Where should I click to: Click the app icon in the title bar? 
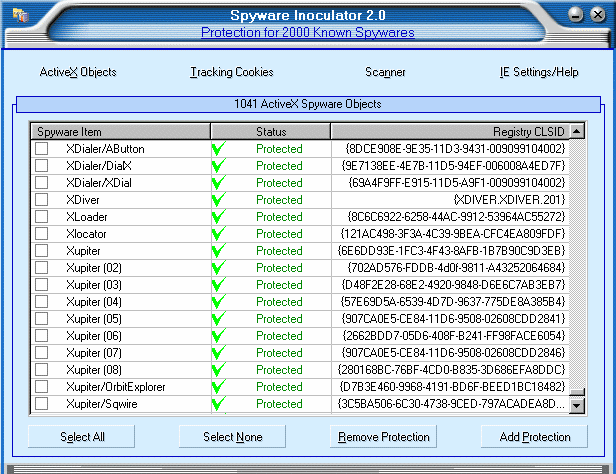pos(20,15)
